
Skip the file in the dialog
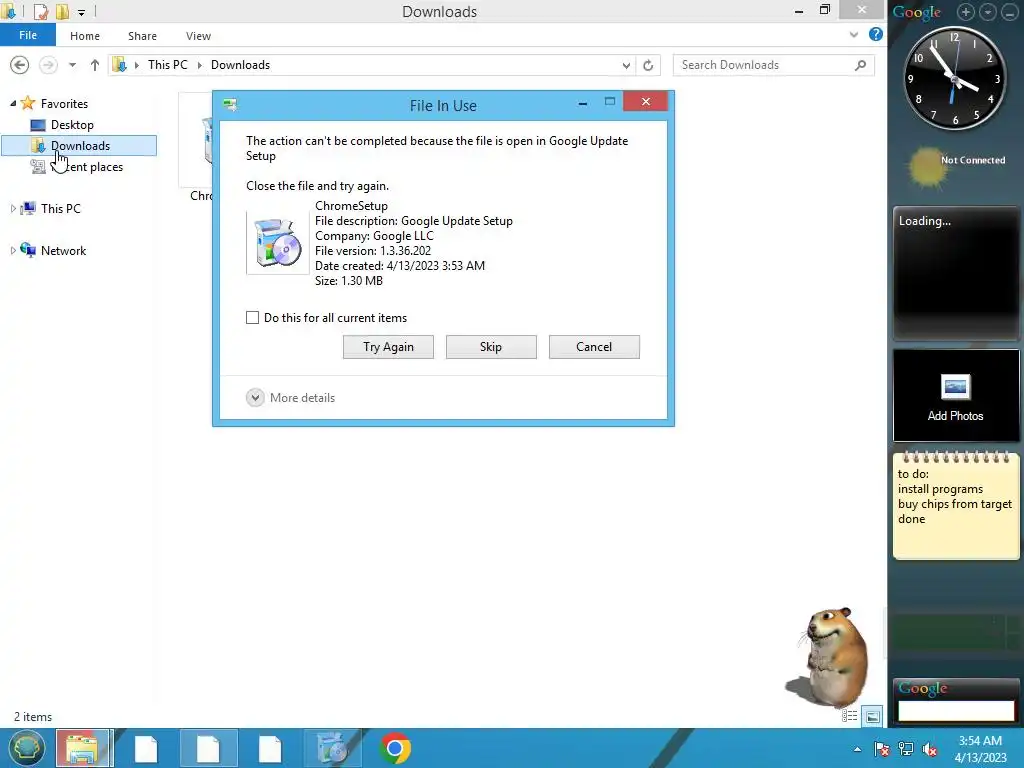click(491, 347)
